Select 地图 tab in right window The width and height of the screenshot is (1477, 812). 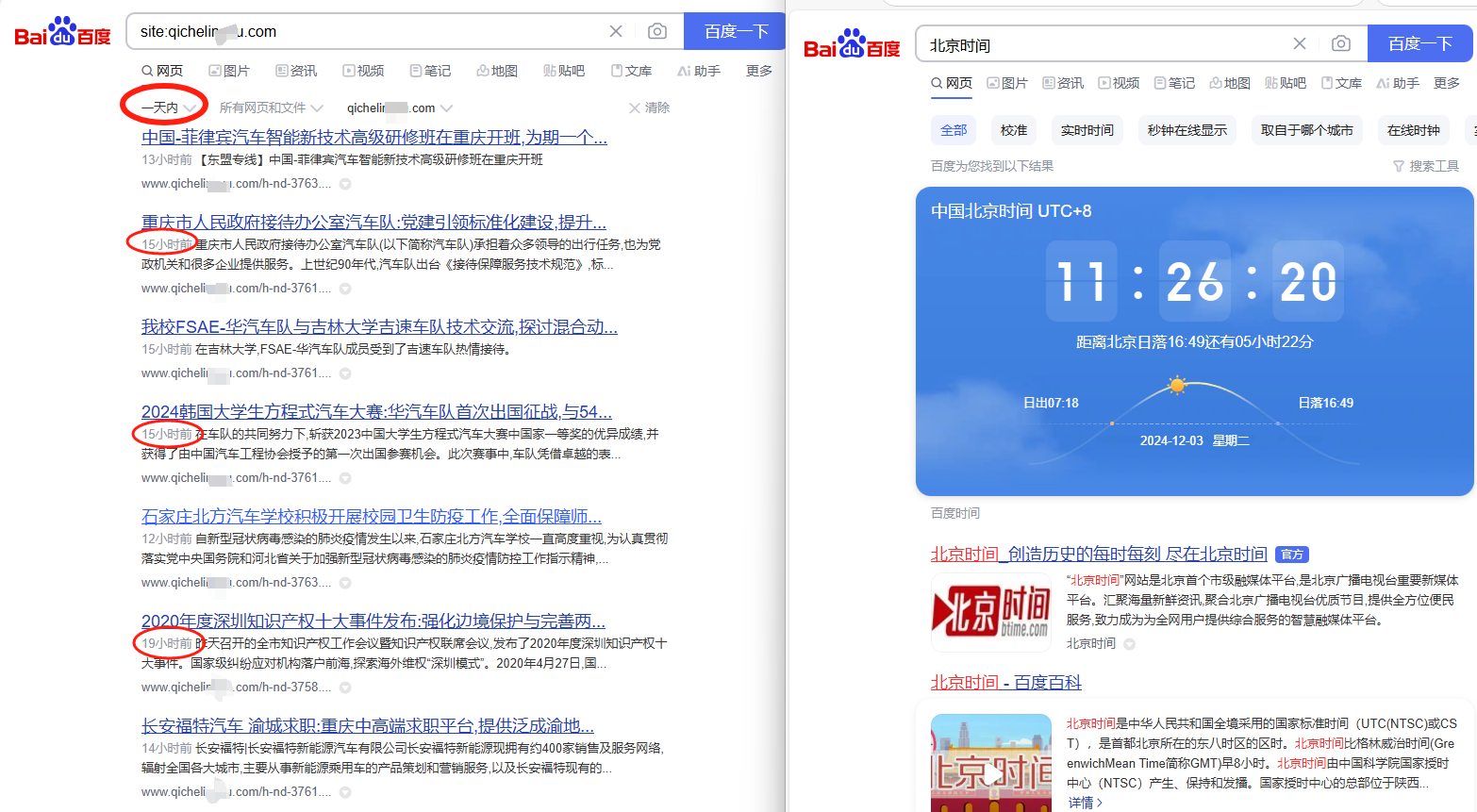pos(1230,83)
